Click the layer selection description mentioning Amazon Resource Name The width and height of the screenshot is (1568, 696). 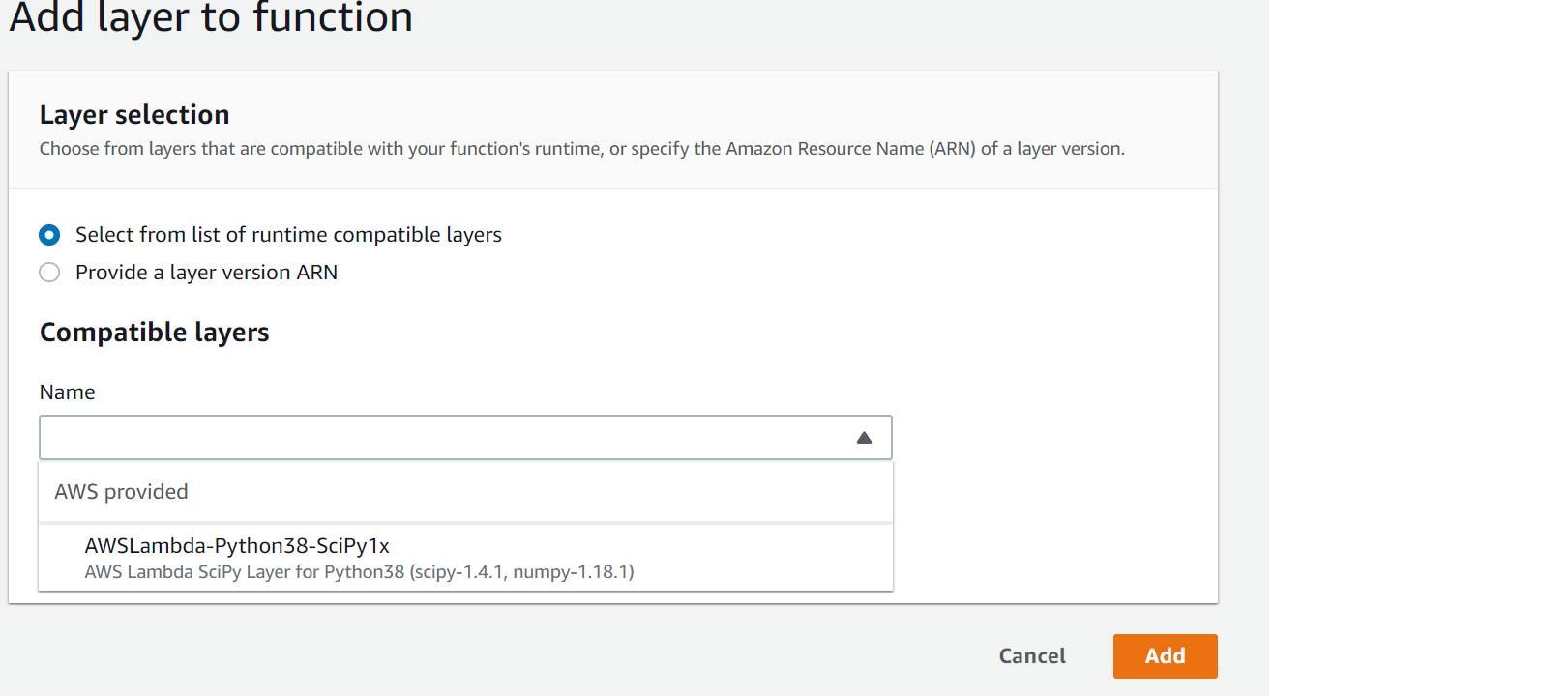[x=581, y=149]
